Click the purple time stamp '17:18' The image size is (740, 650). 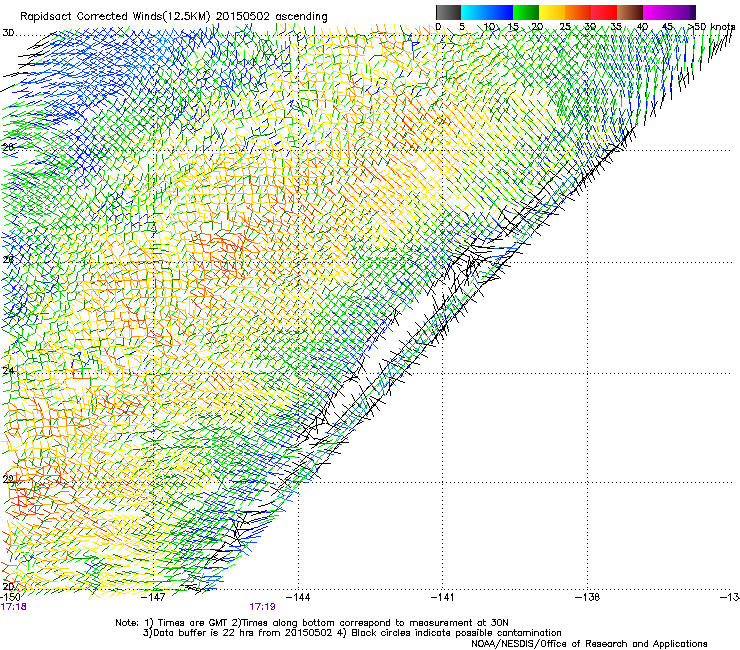(13, 607)
